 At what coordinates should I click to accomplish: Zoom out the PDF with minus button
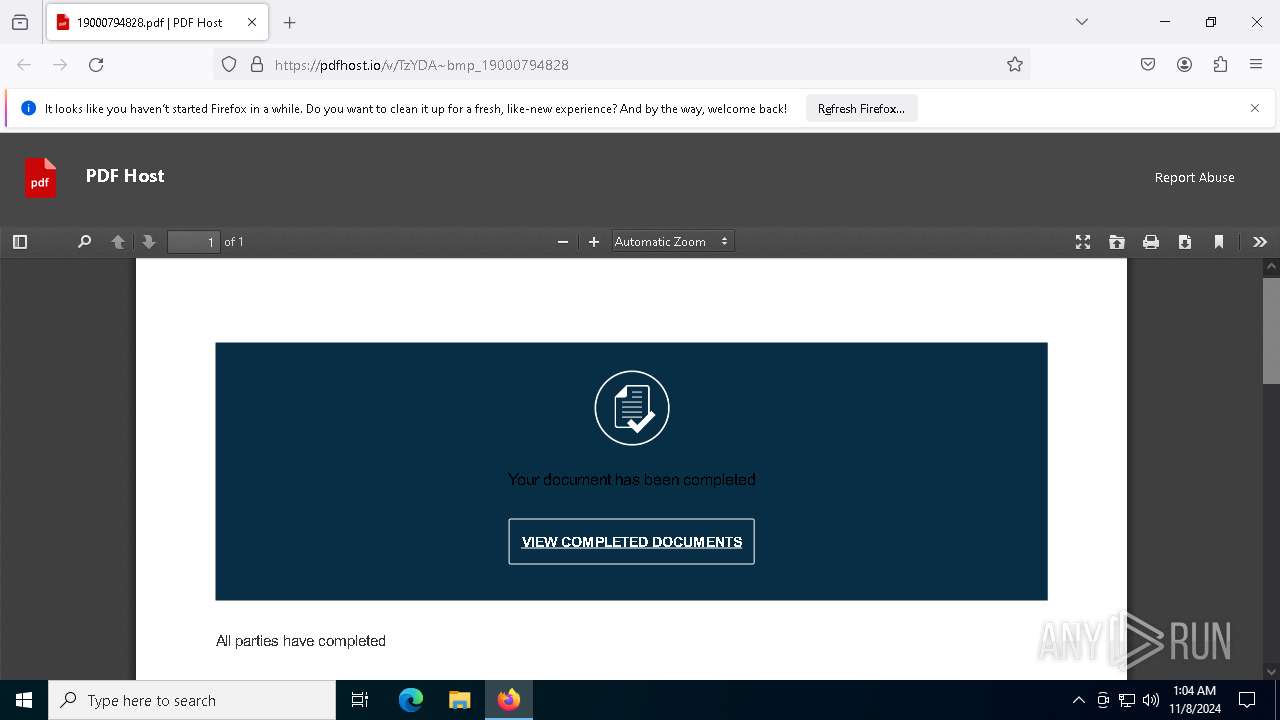point(563,242)
